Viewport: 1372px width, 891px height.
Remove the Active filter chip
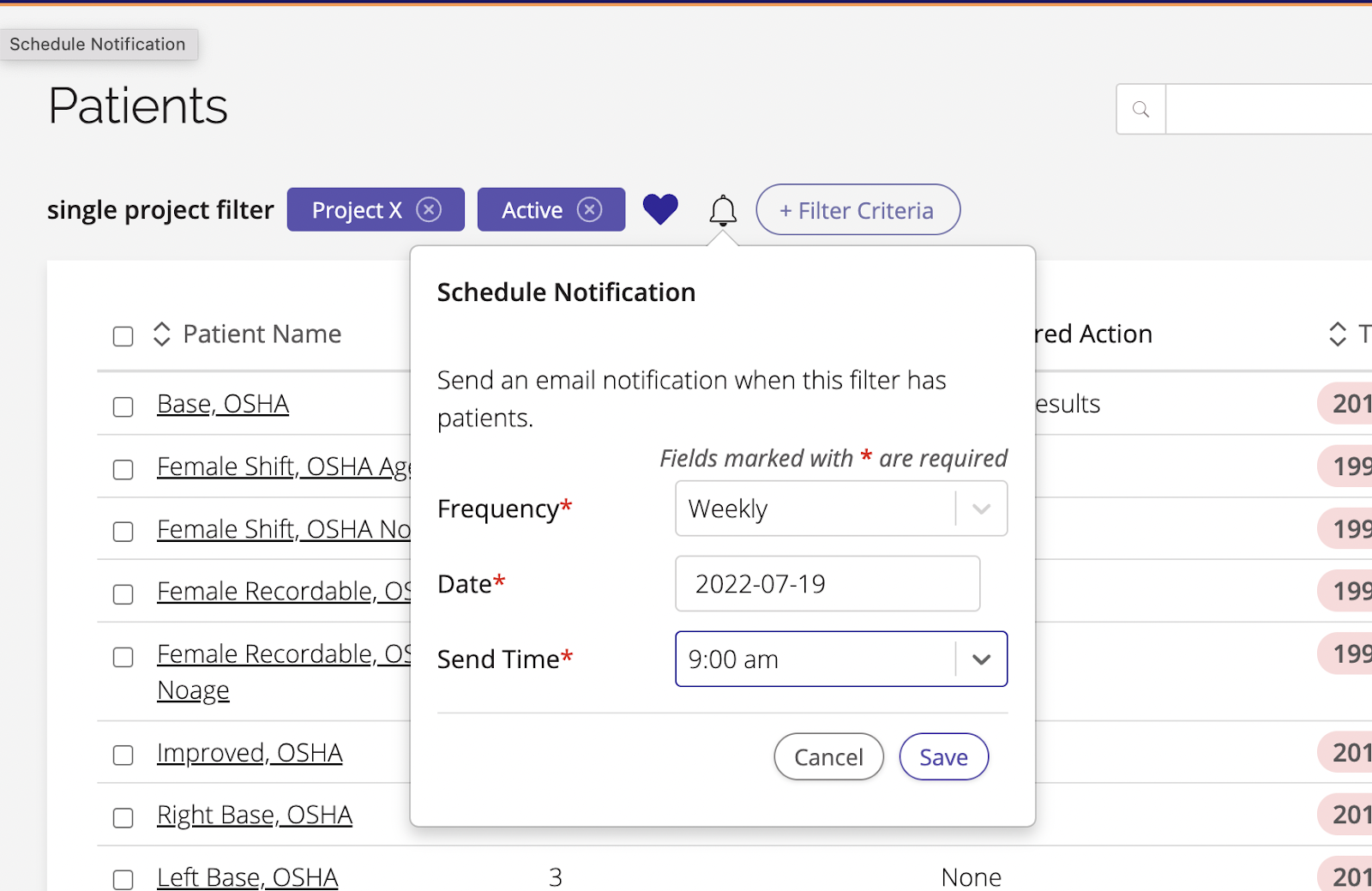pyautogui.click(x=589, y=209)
